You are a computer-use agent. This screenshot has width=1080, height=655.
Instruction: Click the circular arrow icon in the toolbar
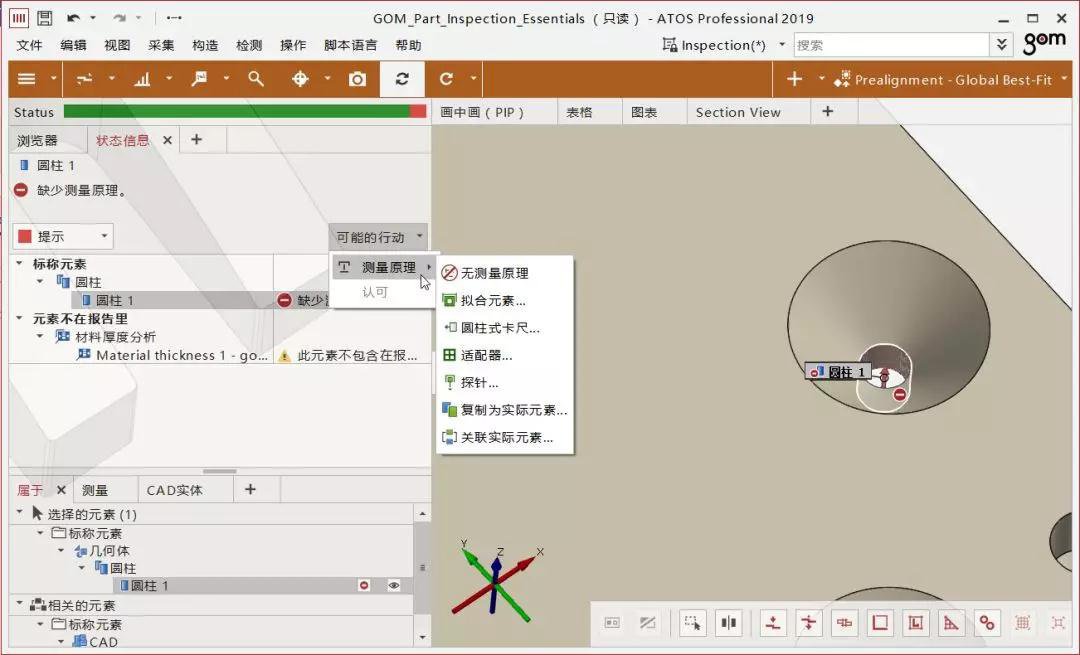click(446, 79)
